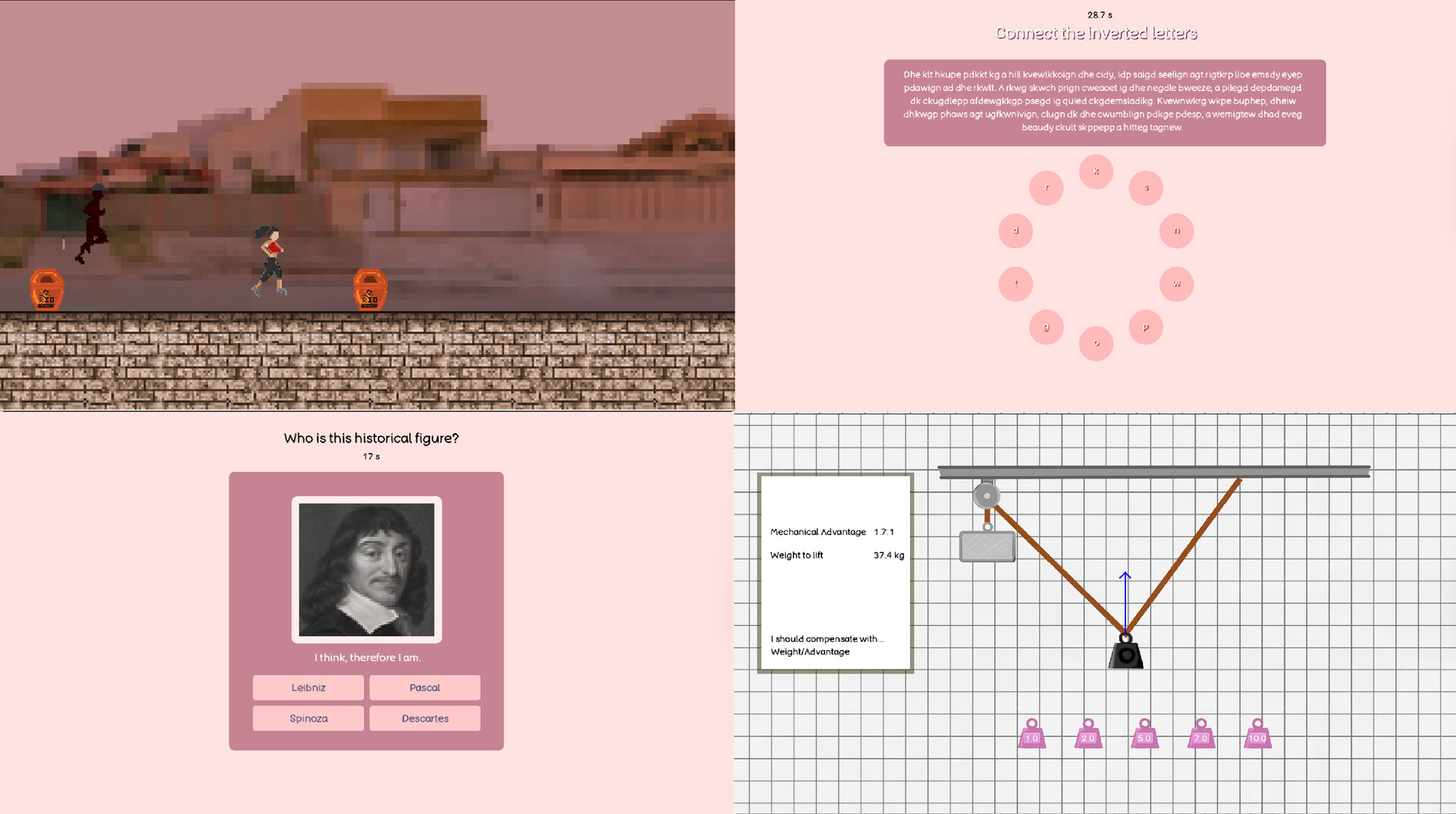The height and width of the screenshot is (814, 1456).
Task: Click the pulley wheel on the beam
Action: tap(987, 496)
